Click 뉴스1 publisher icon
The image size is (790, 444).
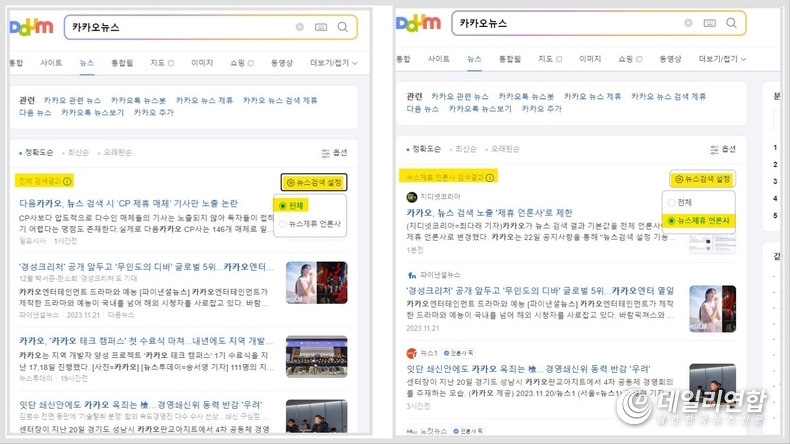[x=412, y=353]
